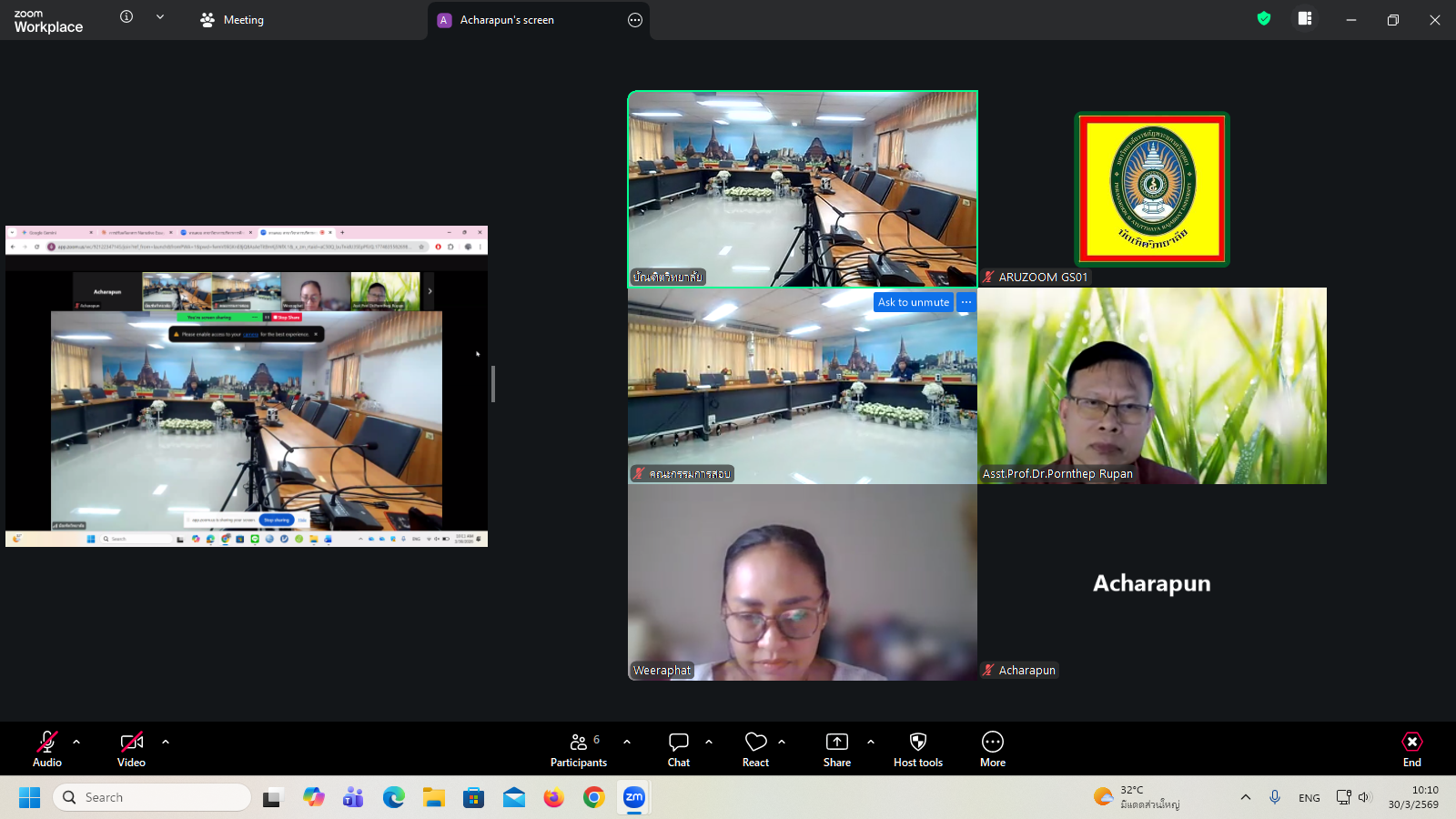1456x819 pixels.
Task: Open the meeting information icon
Action: (x=126, y=17)
